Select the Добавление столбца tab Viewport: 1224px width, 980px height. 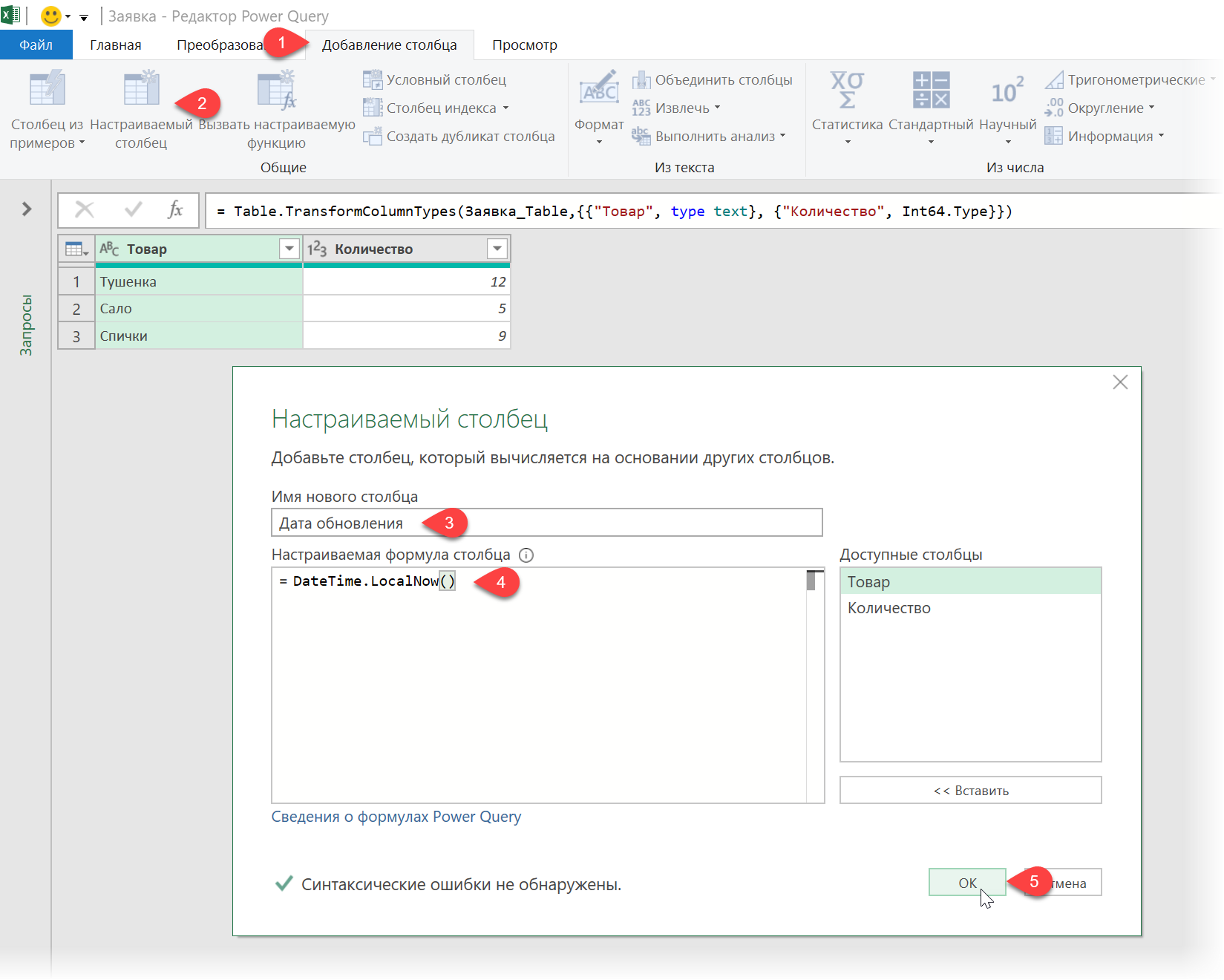pos(390,45)
